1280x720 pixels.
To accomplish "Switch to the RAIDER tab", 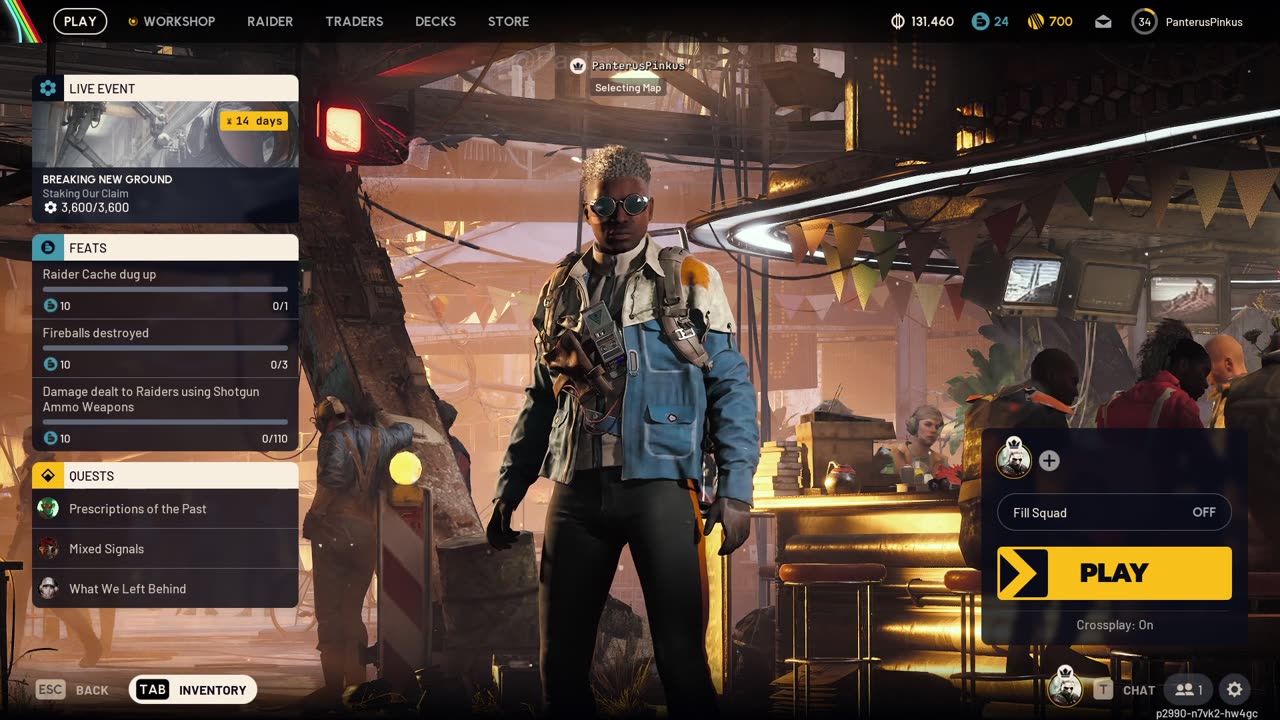I will [270, 21].
